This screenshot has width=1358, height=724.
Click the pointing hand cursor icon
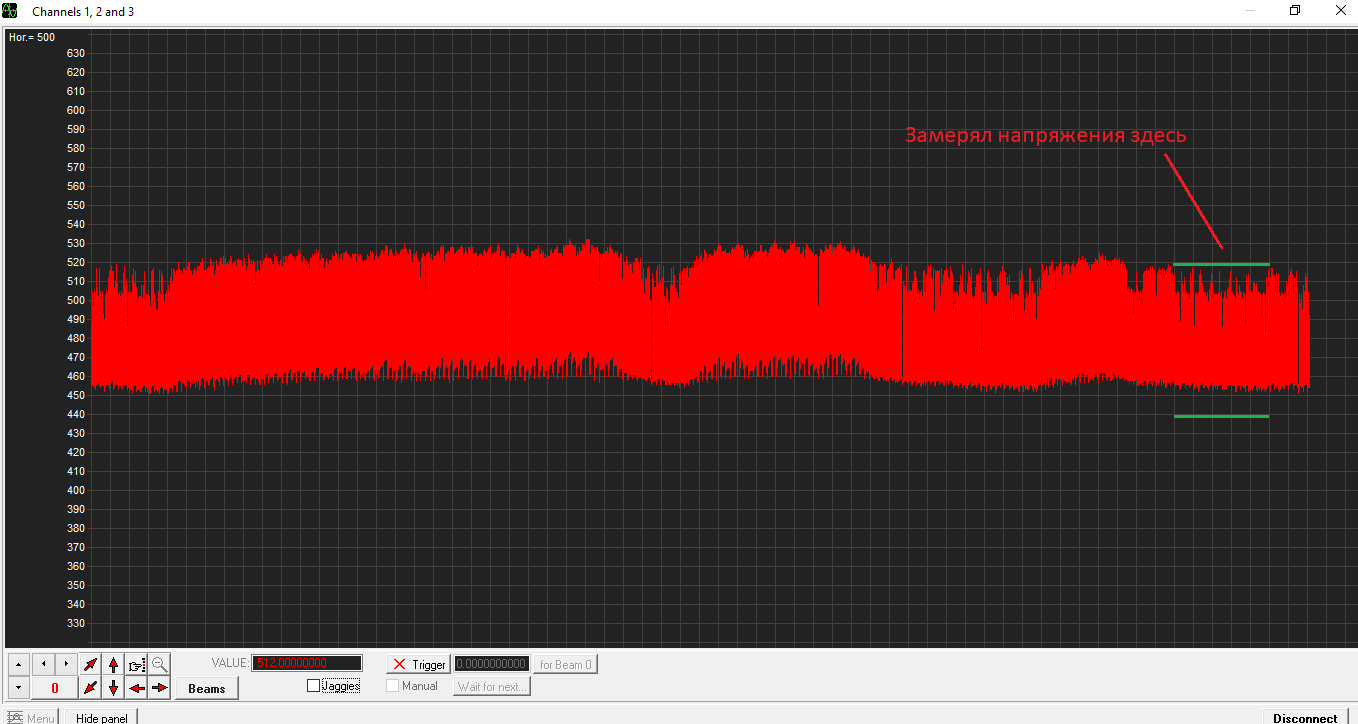pyautogui.click(x=137, y=664)
